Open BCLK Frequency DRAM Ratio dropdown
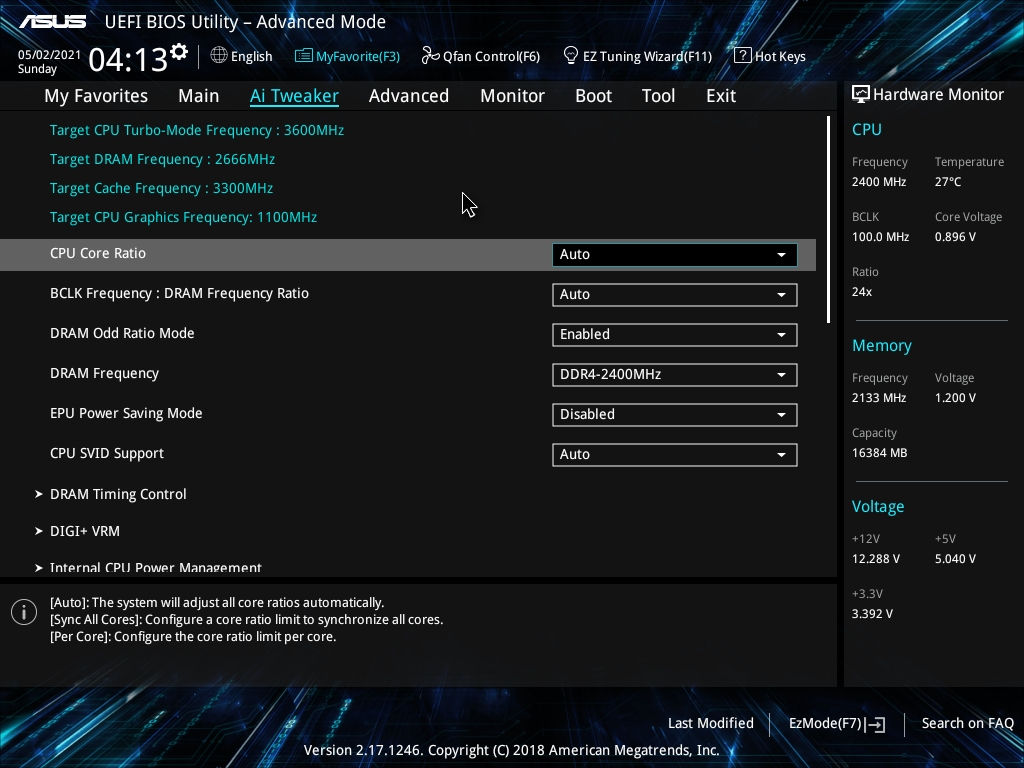The height and width of the screenshot is (768, 1024). pyautogui.click(x=675, y=295)
